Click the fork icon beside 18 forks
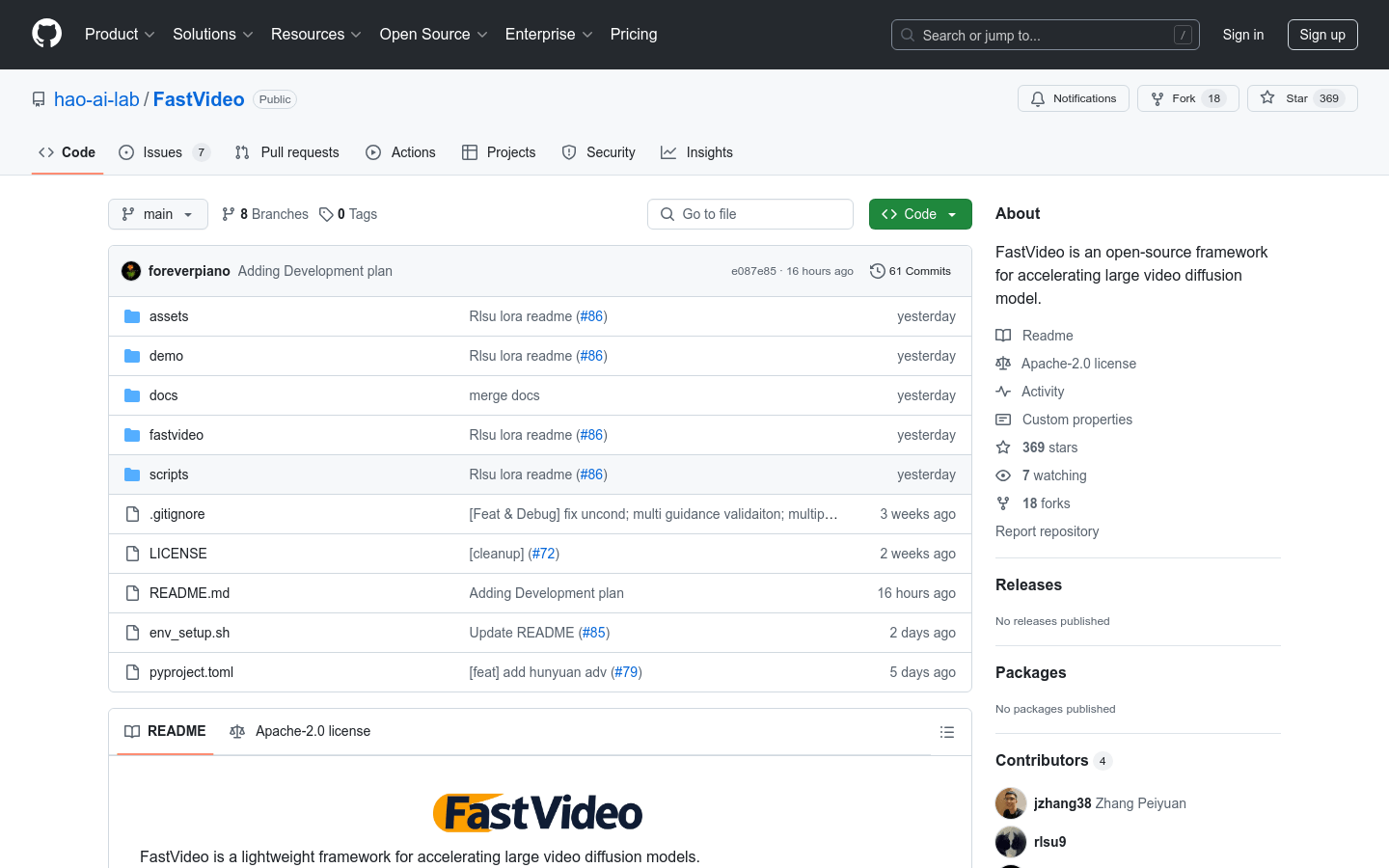 (1003, 503)
